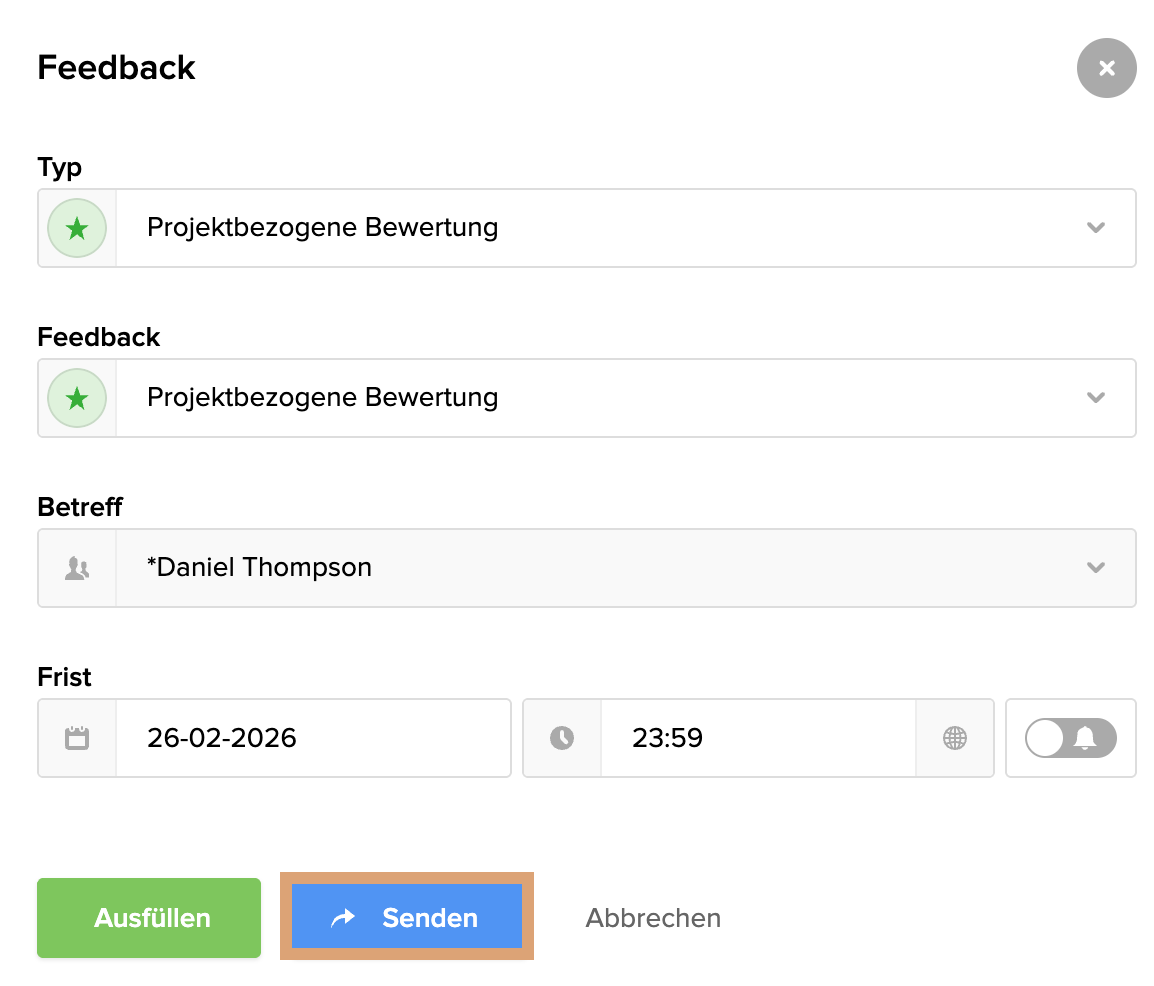Click the arrow icon on the Senden button
The width and height of the screenshot is (1154, 986).
click(x=343, y=918)
